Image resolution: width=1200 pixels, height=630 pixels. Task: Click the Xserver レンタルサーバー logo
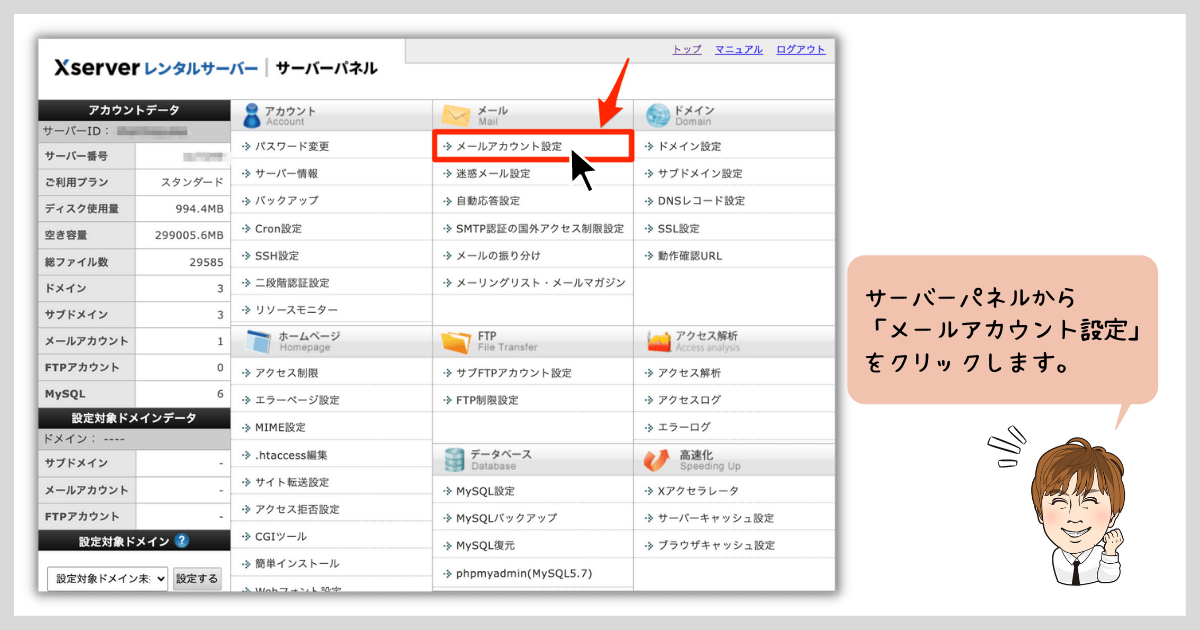(x=156, y=69)
